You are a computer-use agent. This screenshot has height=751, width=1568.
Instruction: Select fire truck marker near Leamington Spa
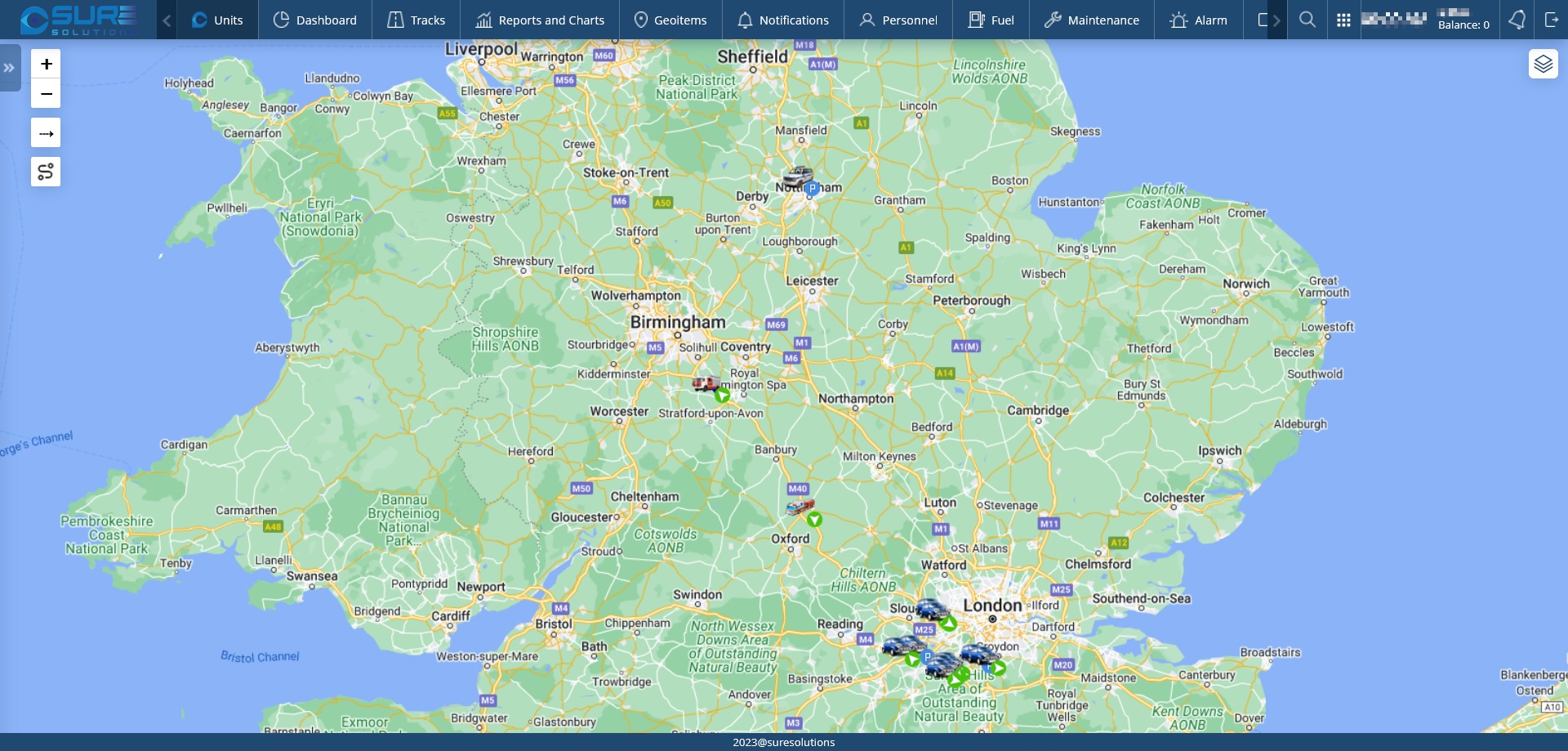pos(706,383)
